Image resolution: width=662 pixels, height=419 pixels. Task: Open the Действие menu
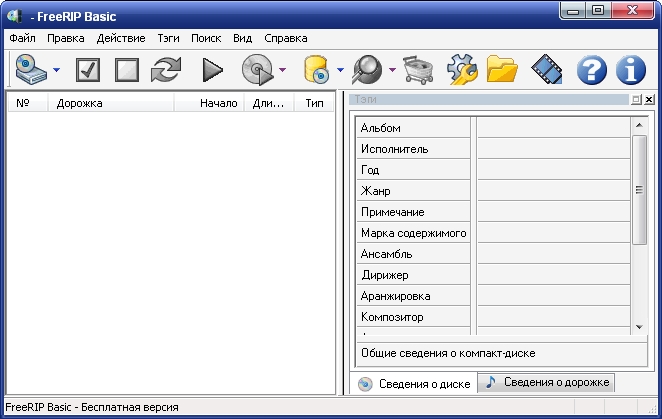click(x=121, y=38)
